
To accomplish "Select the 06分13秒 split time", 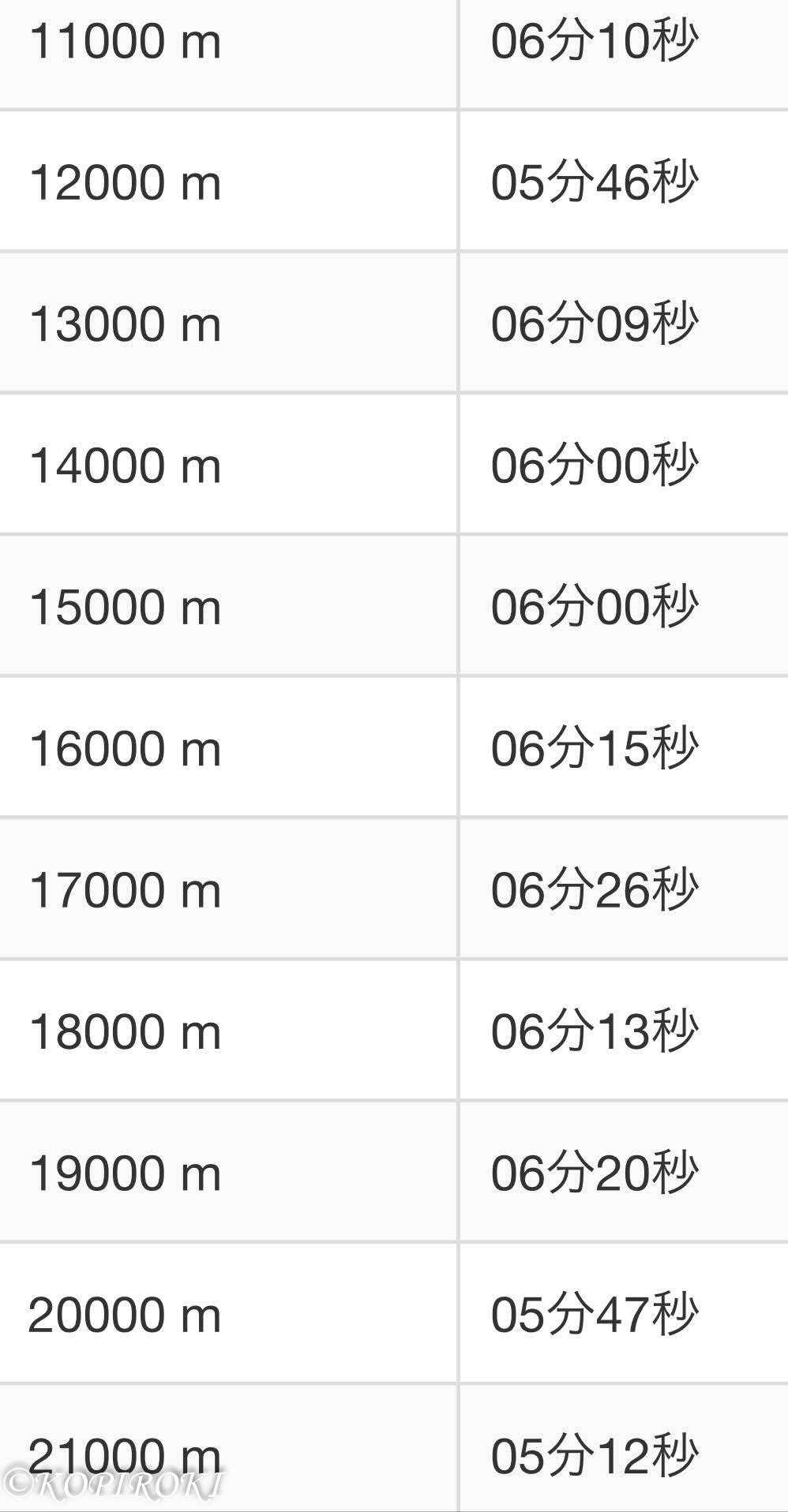I will pyautogui.click(x=594, y=1031).
